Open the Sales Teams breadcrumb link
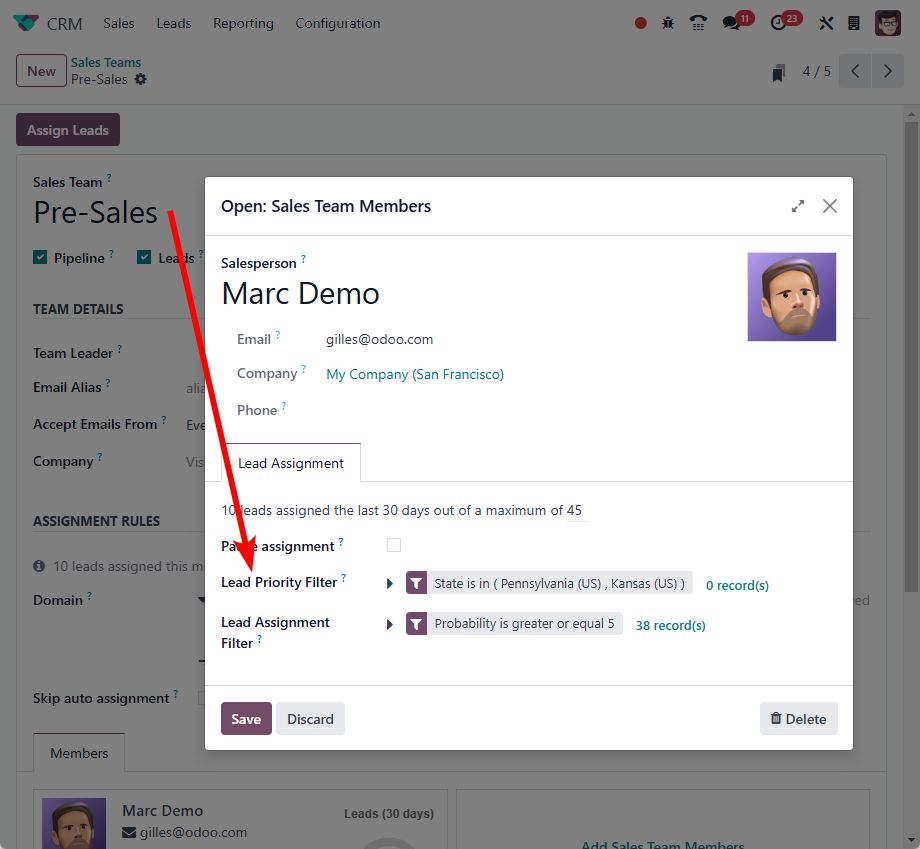This screenshot has width=920, height=849. (106, 62)
